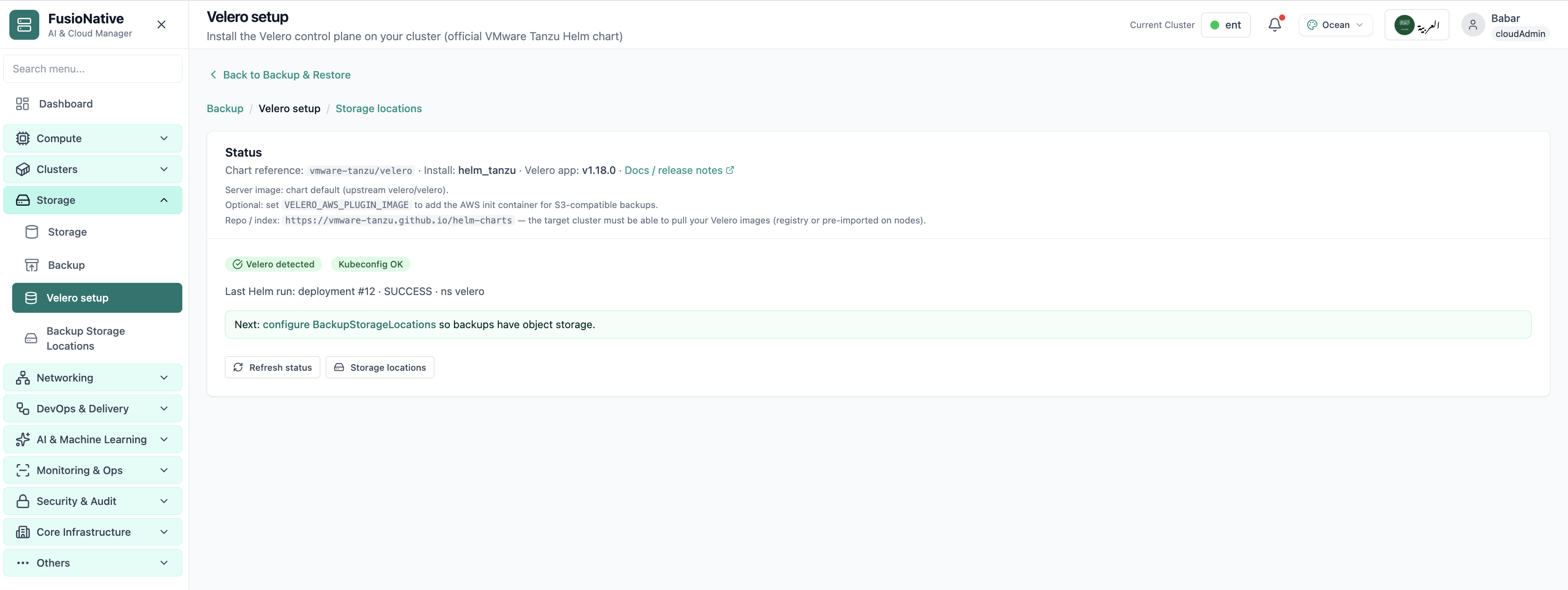
Task: Open the Backup breadcrumb link
Action: click(224, 108)
